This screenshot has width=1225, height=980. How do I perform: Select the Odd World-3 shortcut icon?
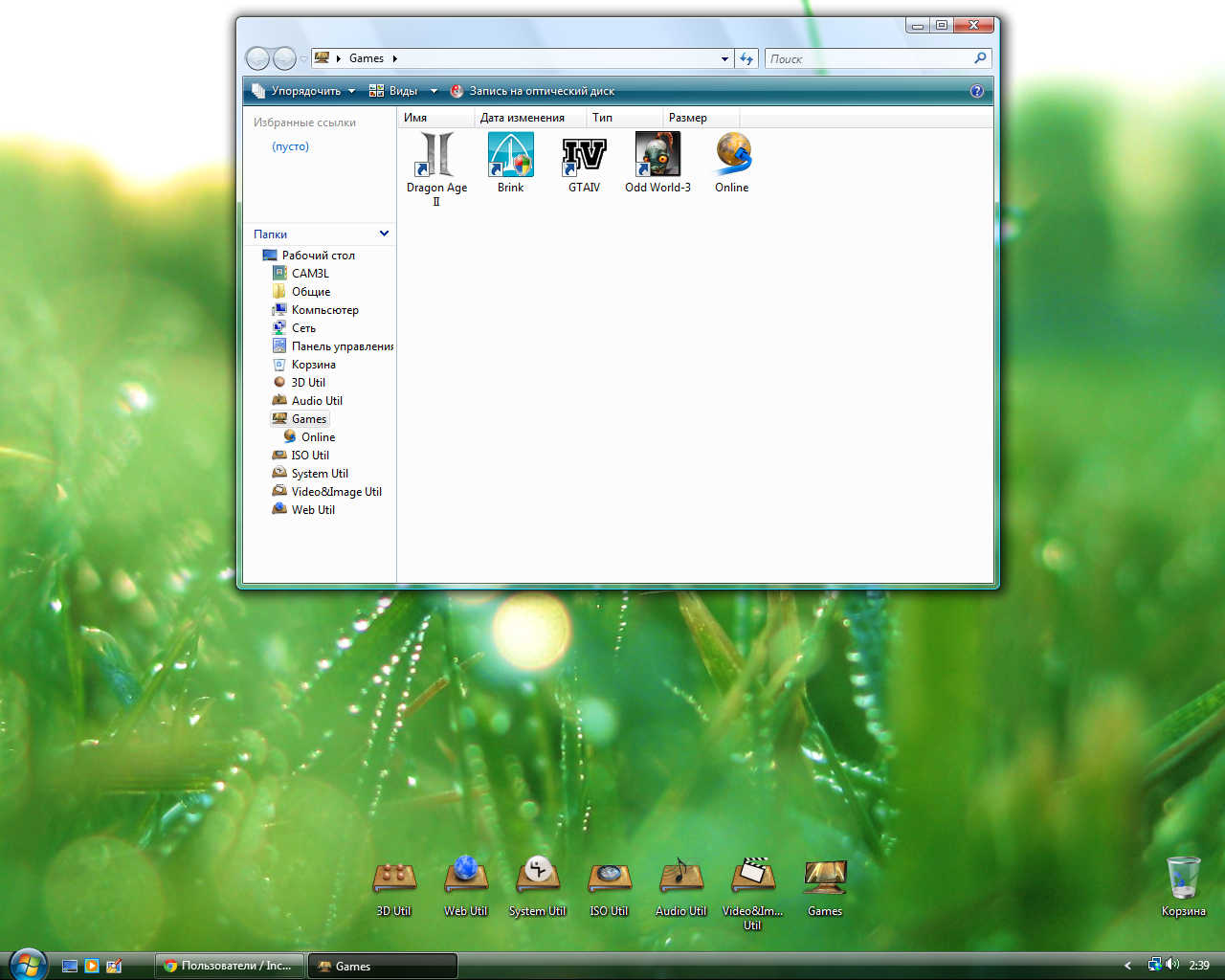pyautogui.click(x=657, y=157)
